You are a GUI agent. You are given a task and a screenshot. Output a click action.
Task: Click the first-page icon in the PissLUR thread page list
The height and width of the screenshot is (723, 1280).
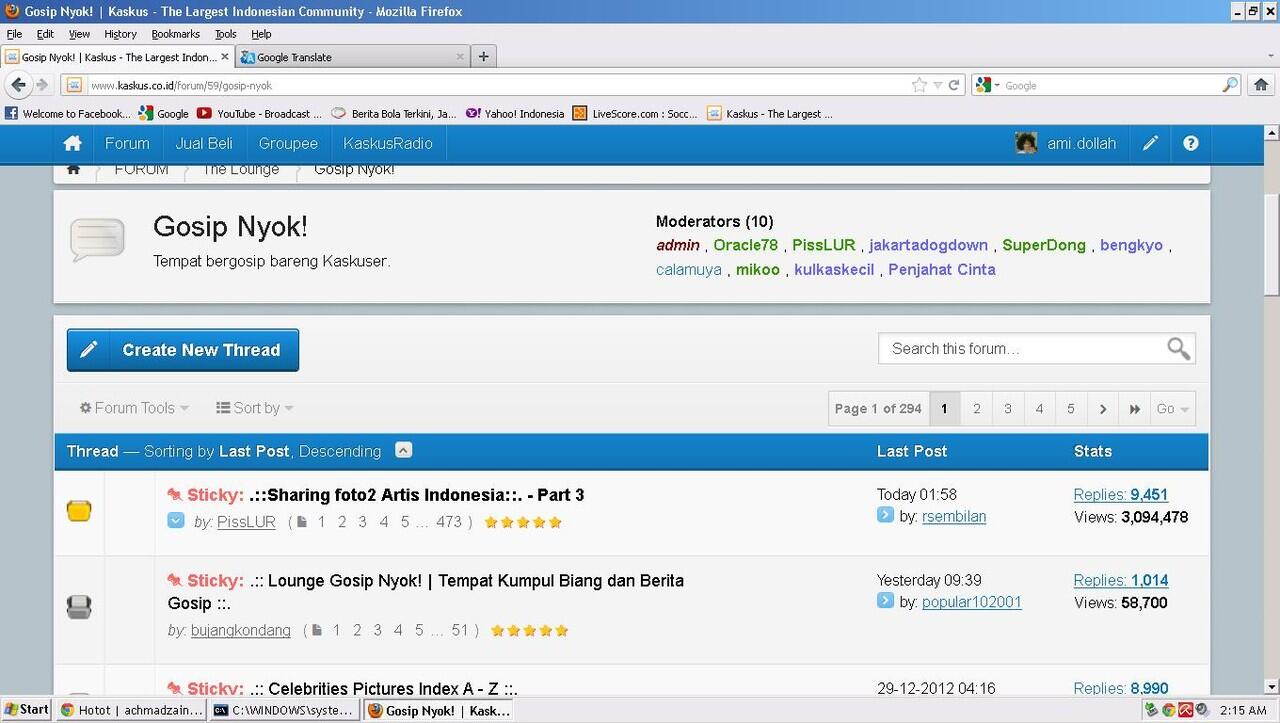tap(302, 522)
